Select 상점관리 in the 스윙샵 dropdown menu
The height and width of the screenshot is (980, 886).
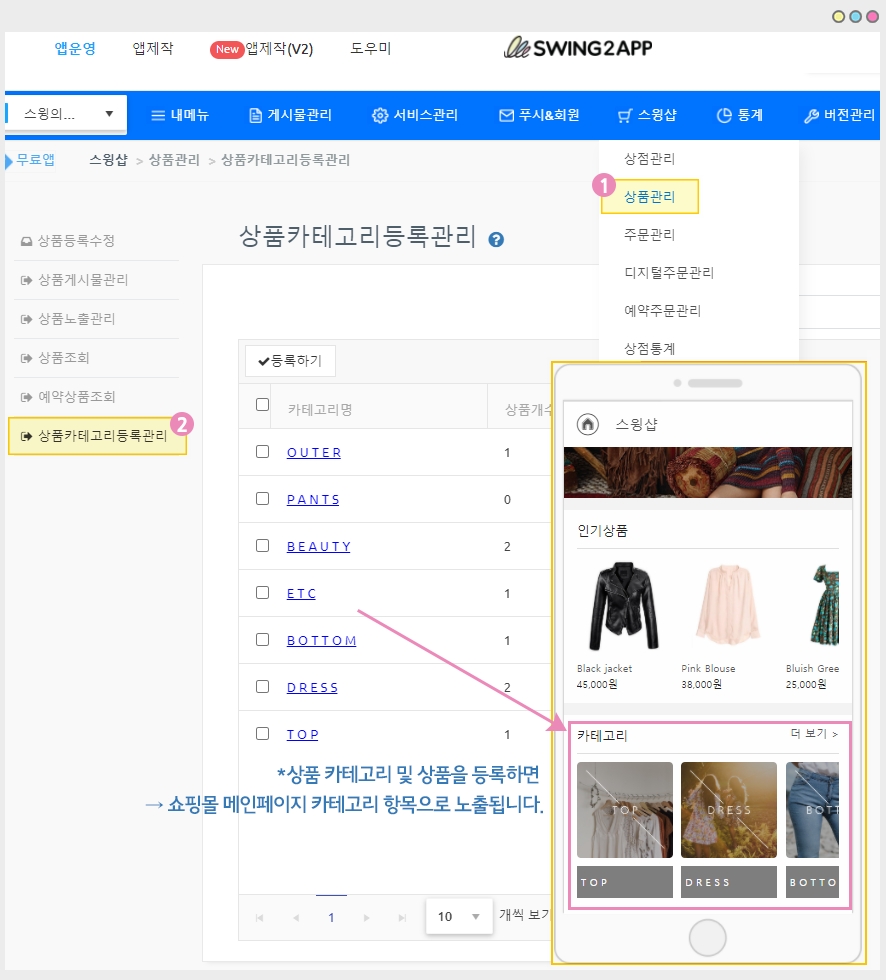pos(650,159)
